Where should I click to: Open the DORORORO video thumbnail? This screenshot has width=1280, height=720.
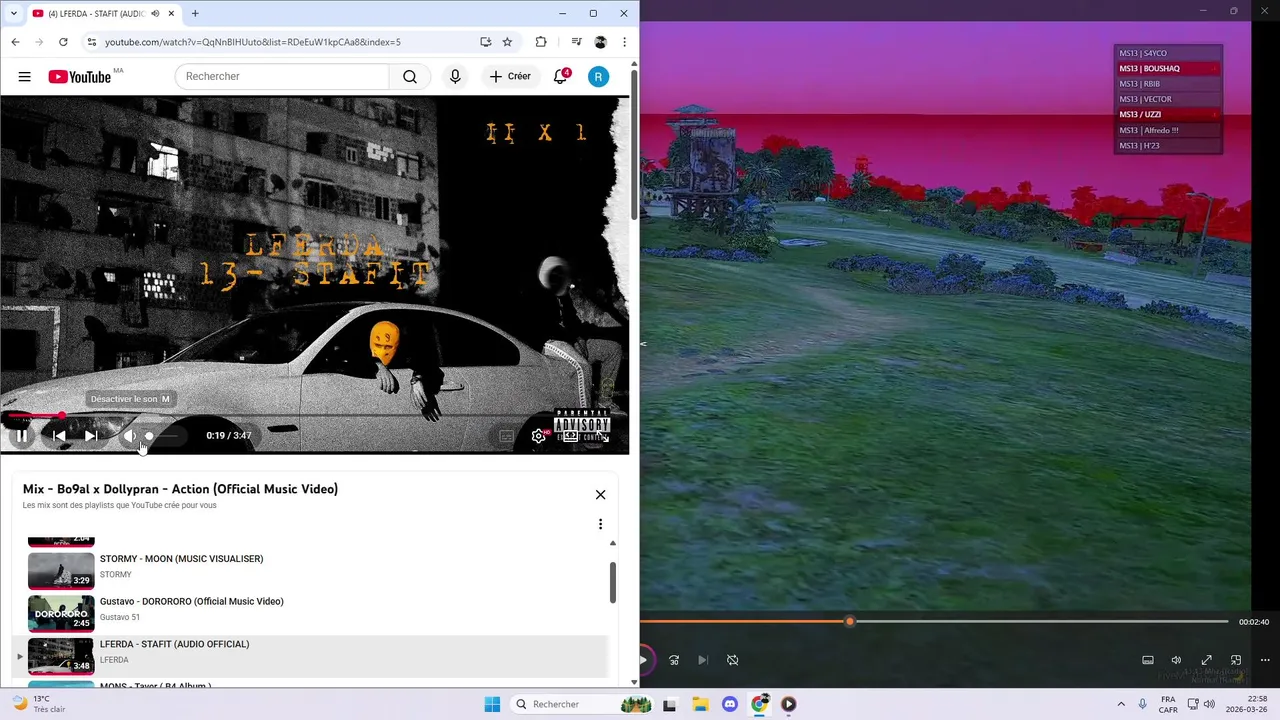pos(61,613)
